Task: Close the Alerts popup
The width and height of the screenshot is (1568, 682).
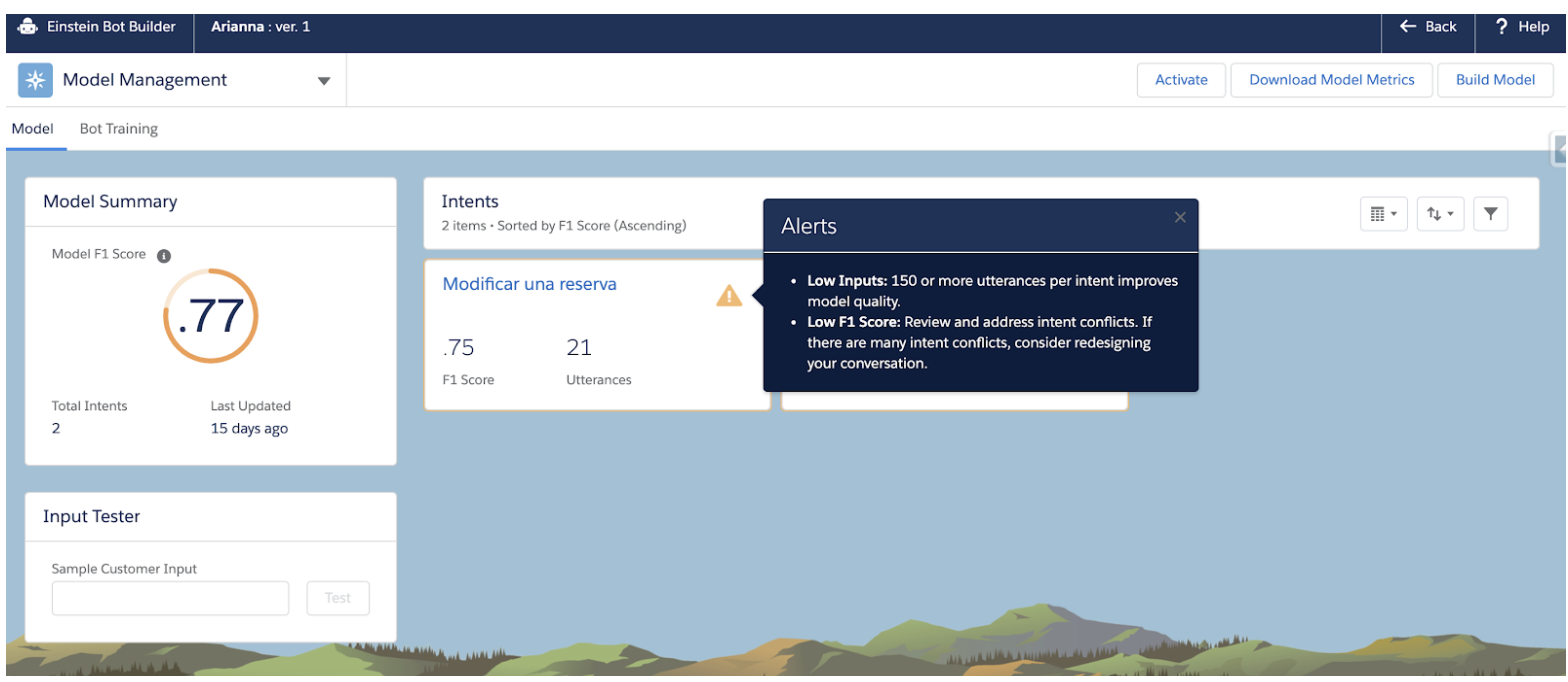Action: [1180, 217]
